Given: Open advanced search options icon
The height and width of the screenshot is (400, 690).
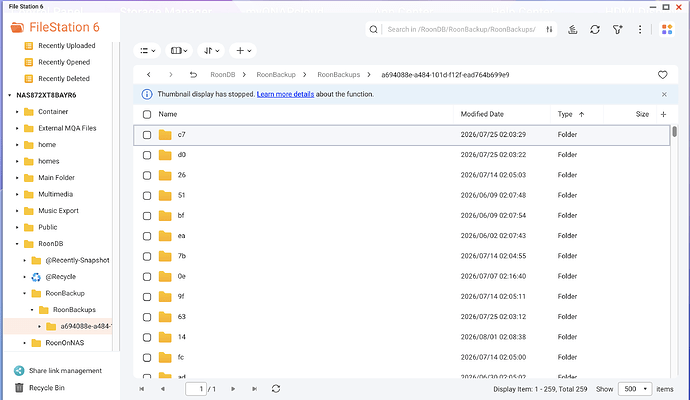Looking at the screenshot, I should (549, 29).
